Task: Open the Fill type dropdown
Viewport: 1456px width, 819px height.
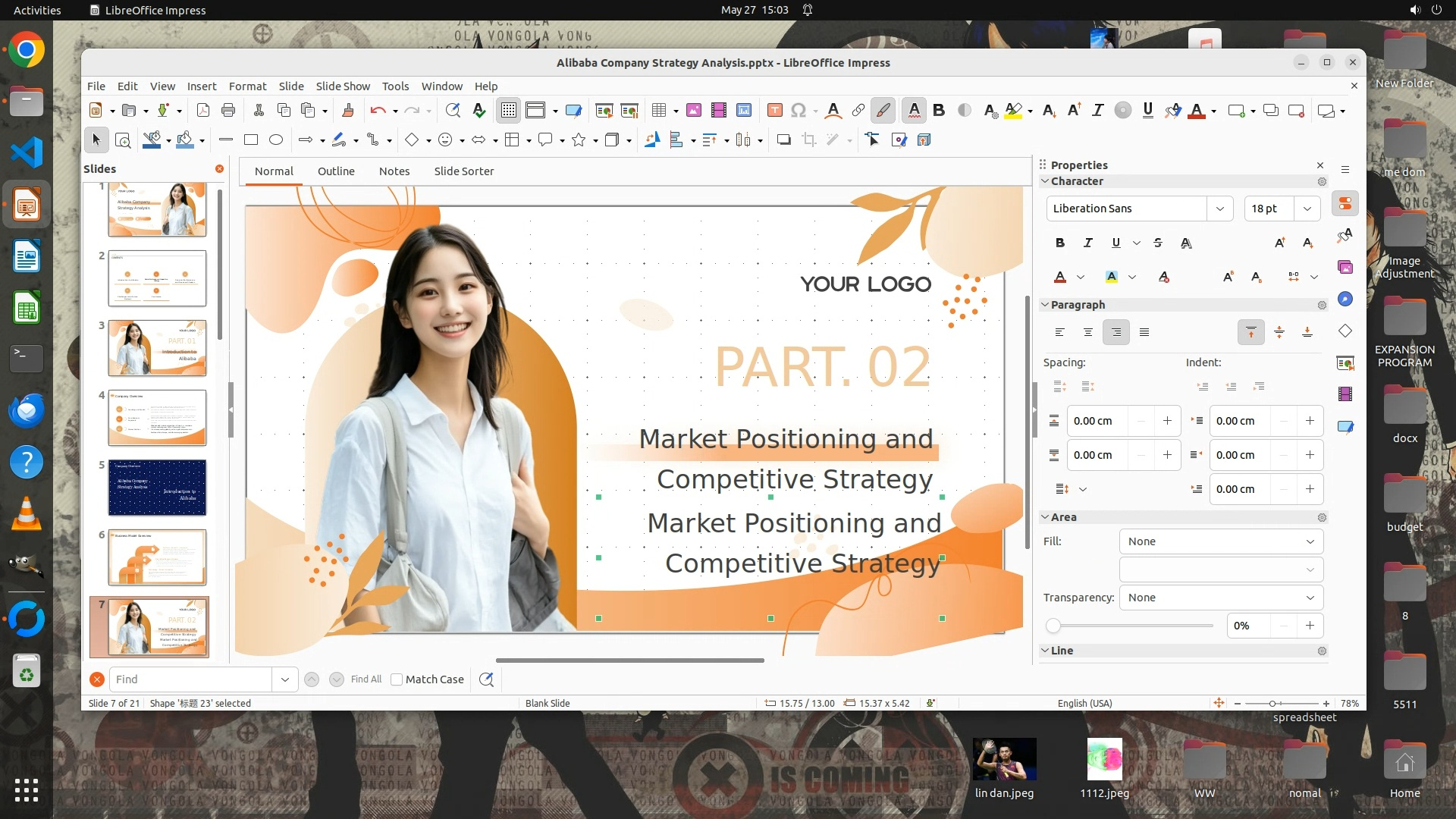Action: [1221, 541]
